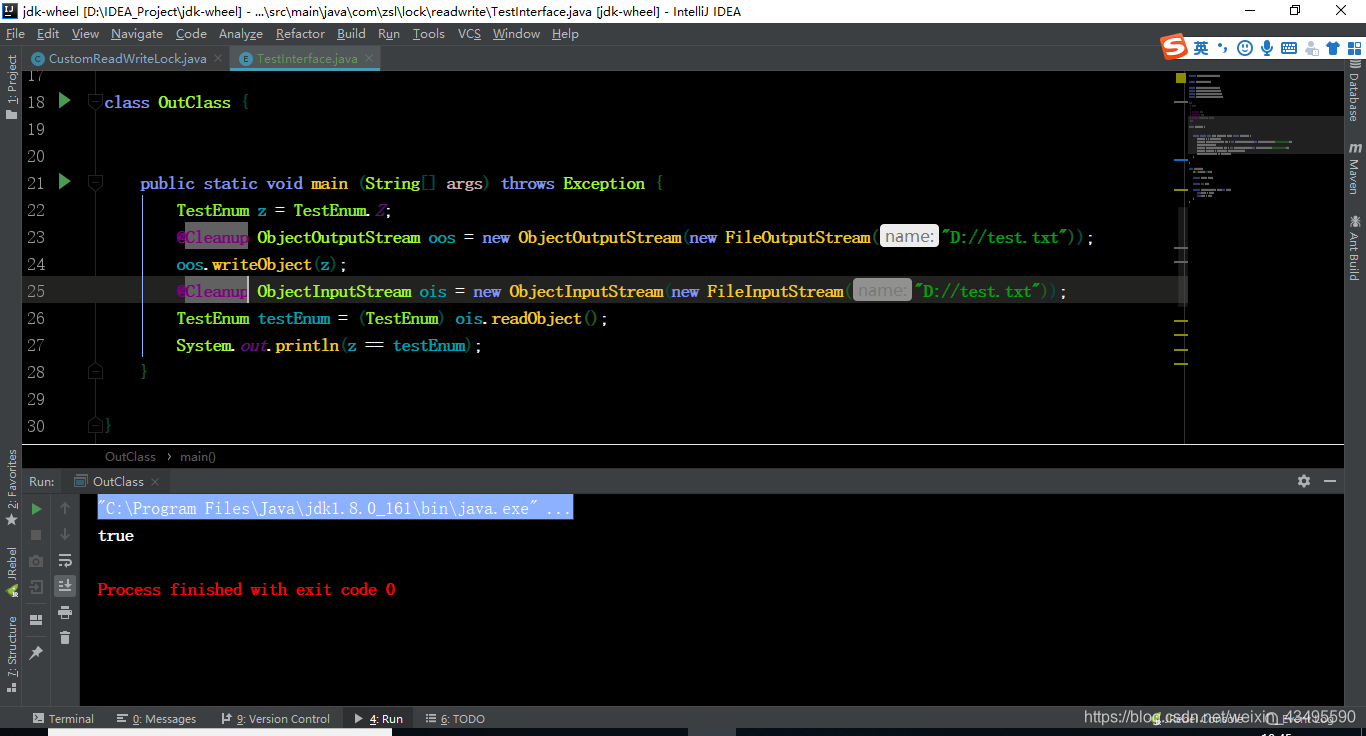Image resolution: width=1366 pixels, height=736 pixels.
Task: Open the Window menu
Action: click(x=516, y=34)
